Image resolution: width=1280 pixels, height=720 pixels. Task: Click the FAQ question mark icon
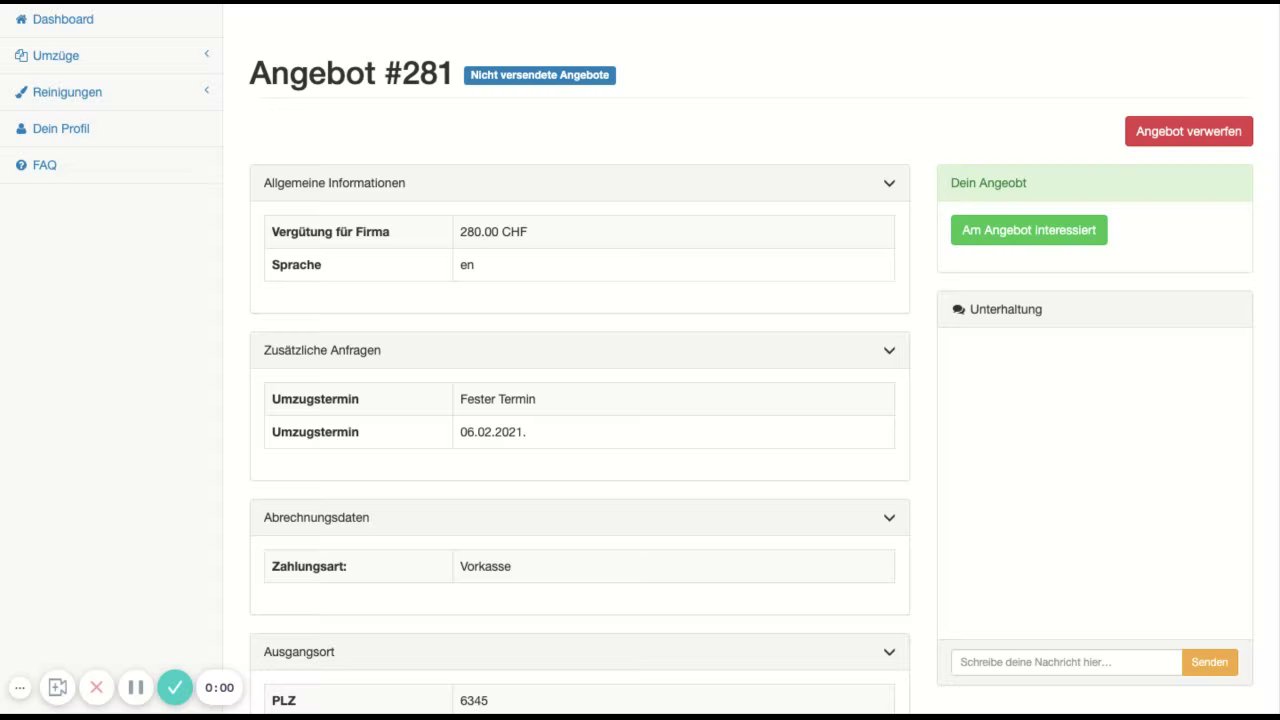click(x=21, y=165)
